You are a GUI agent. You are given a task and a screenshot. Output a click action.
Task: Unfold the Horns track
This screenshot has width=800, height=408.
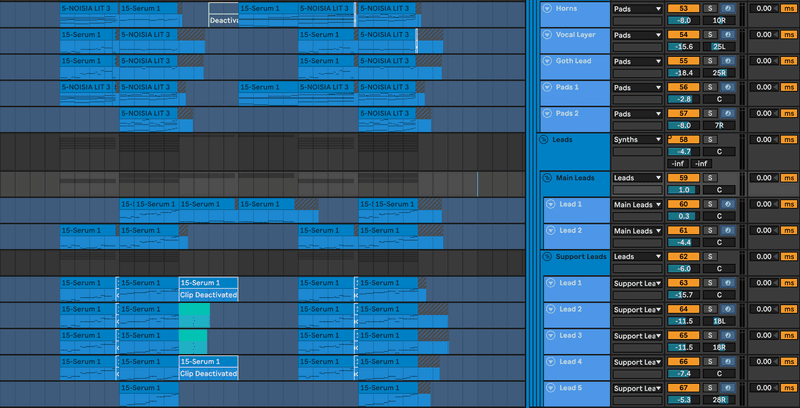tap(548, 8)
